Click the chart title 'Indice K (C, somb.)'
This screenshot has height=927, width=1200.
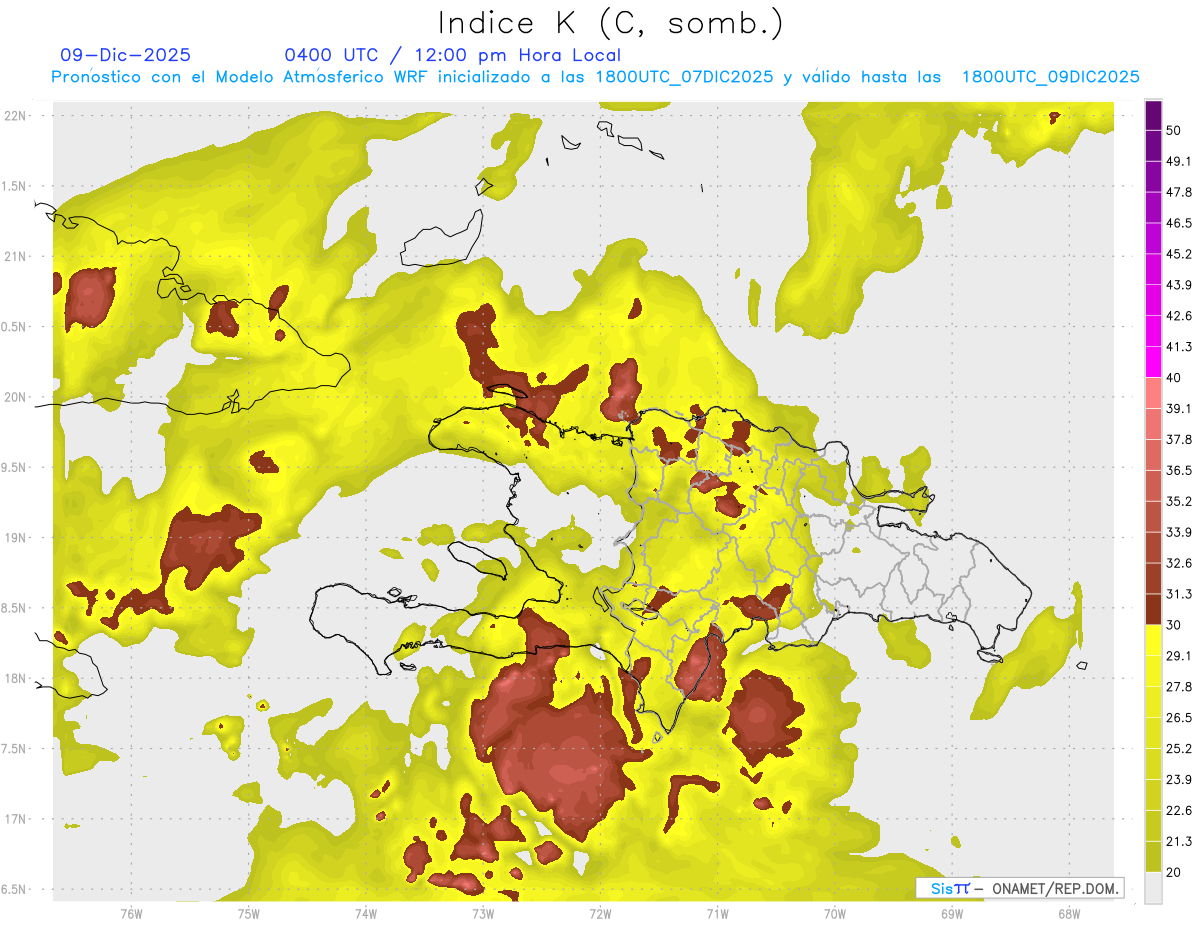(x=610, y=24)
